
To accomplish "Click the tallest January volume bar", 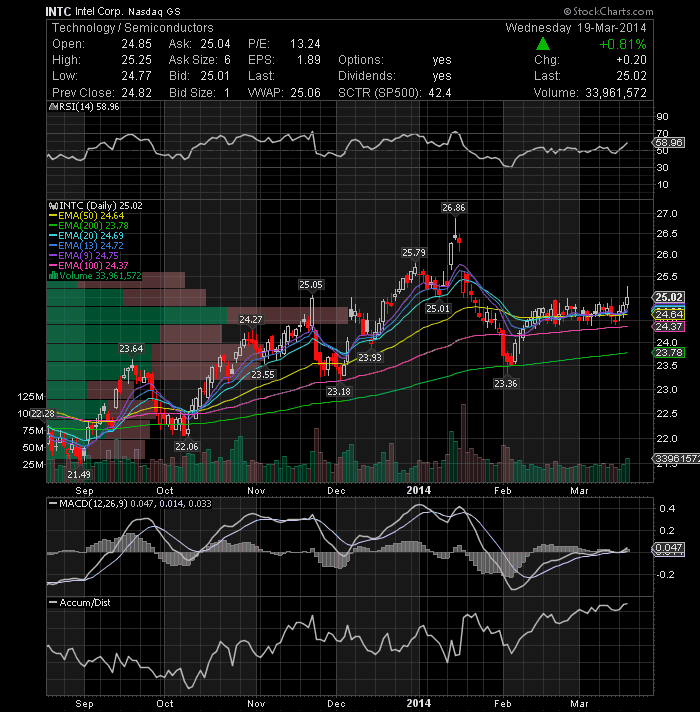I will click(x=463, y=443).
